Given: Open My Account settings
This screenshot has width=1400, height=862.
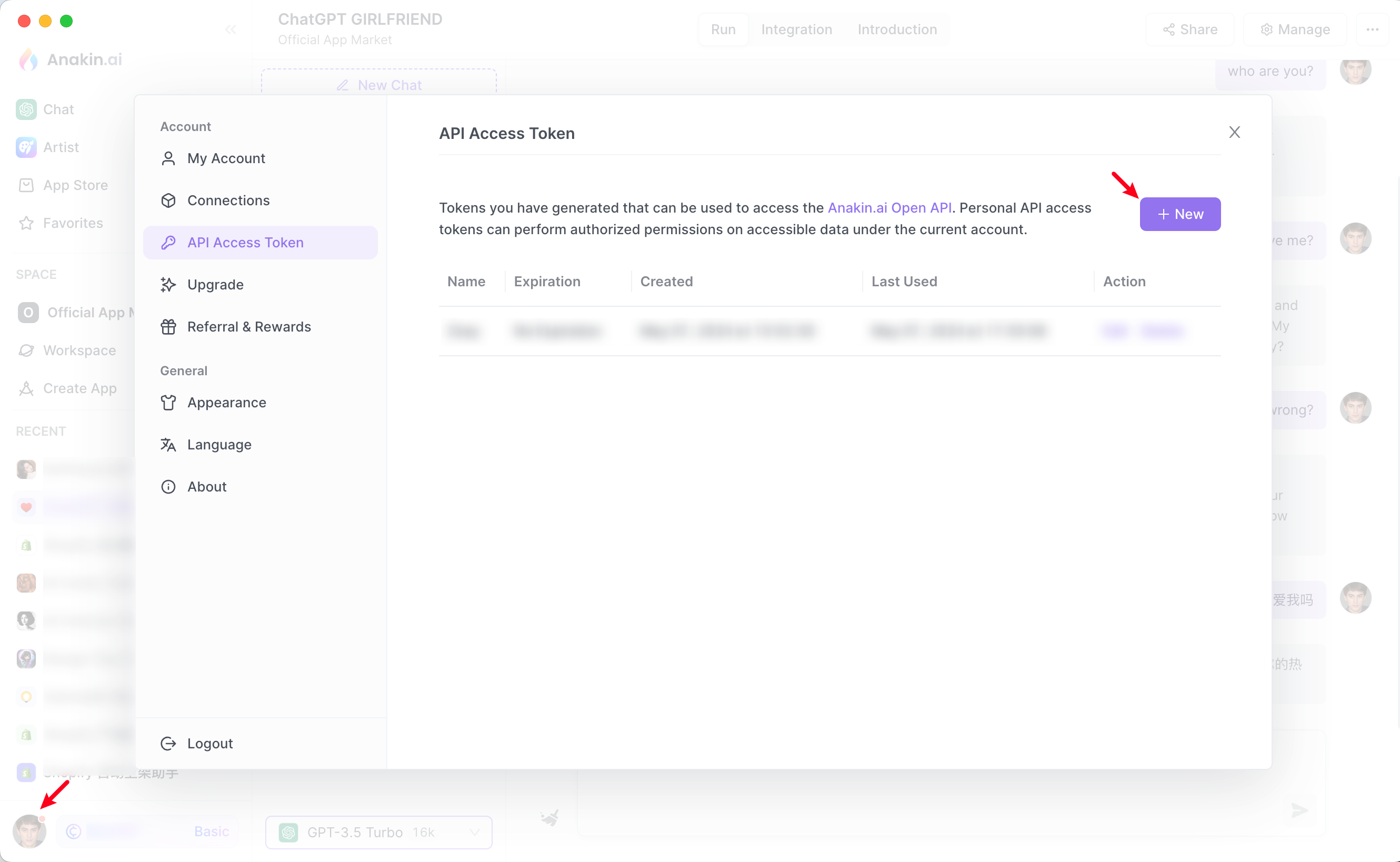Looking at the screenshot, I should [x=260, y=158].
